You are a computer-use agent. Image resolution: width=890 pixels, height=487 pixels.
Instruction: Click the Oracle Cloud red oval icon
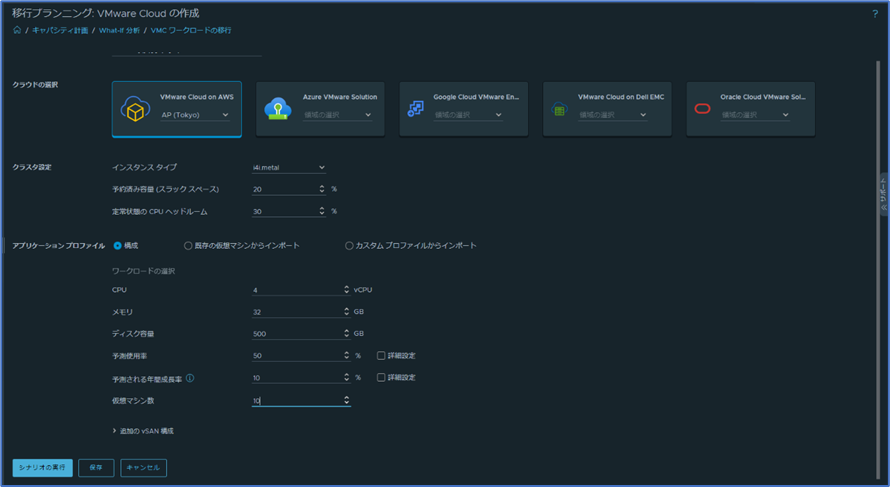pos(703,108)
